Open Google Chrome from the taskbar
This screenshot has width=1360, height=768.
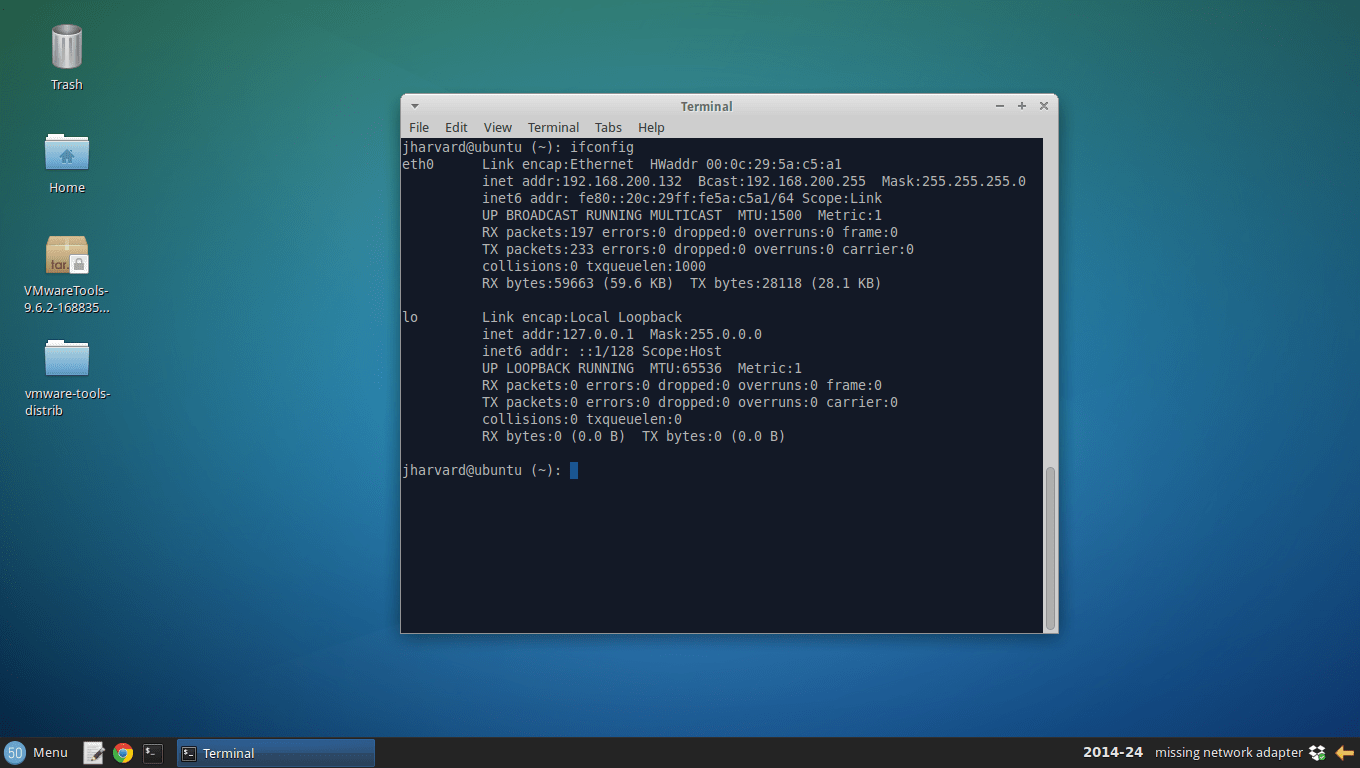point(122,752)
